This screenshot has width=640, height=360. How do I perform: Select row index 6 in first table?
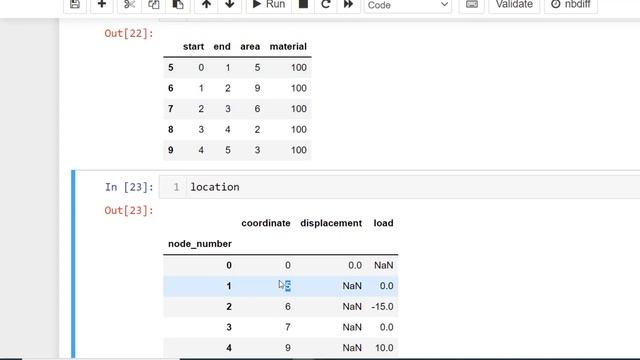click(171, 88)
